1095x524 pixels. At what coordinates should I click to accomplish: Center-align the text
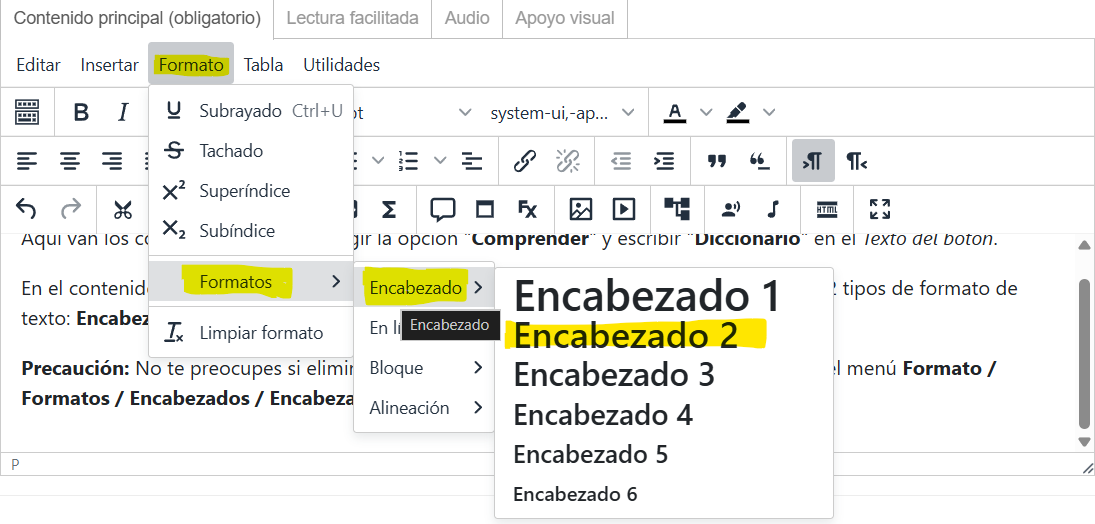69,161
